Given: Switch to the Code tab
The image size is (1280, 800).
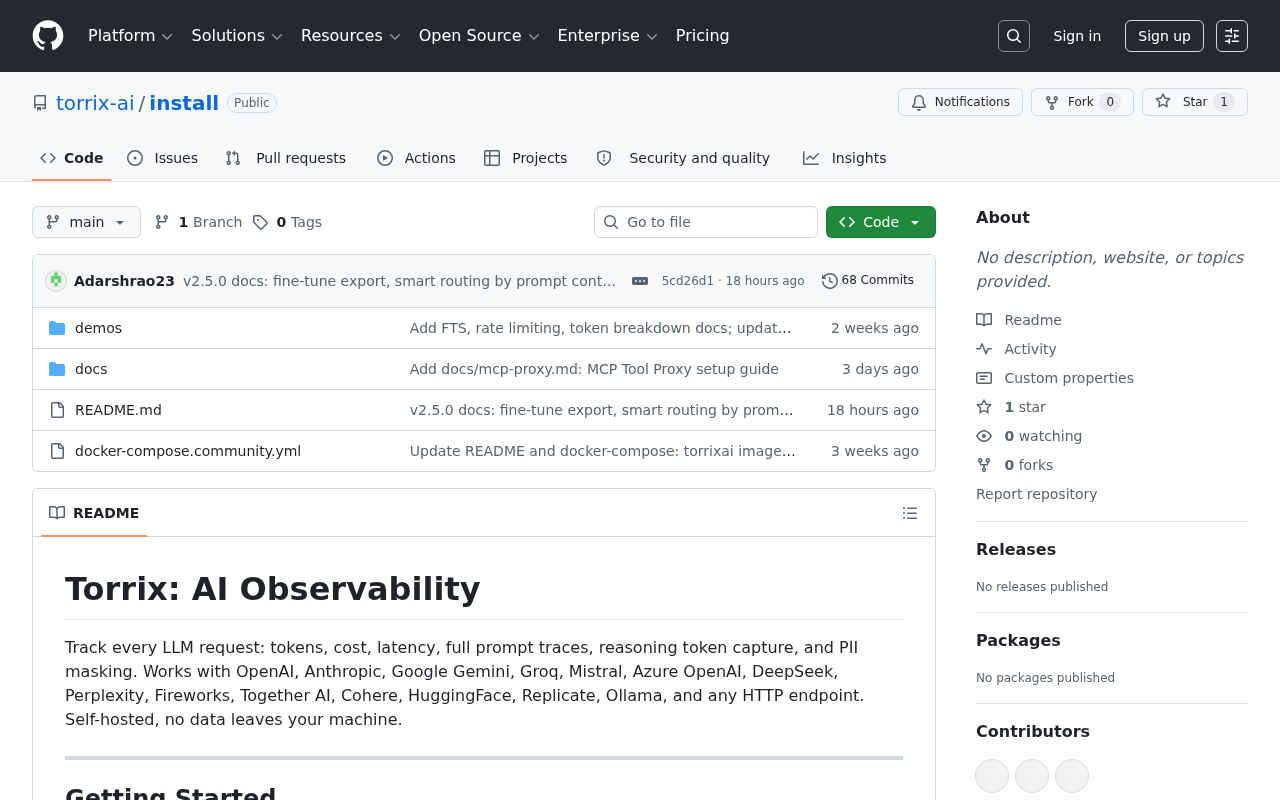Looking at the screenshot, I should (x=72, y=158).
